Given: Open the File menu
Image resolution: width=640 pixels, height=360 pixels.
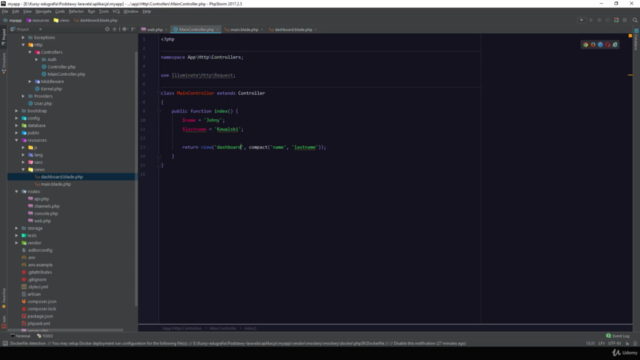Looking at the screenshot, I should 5,11.
